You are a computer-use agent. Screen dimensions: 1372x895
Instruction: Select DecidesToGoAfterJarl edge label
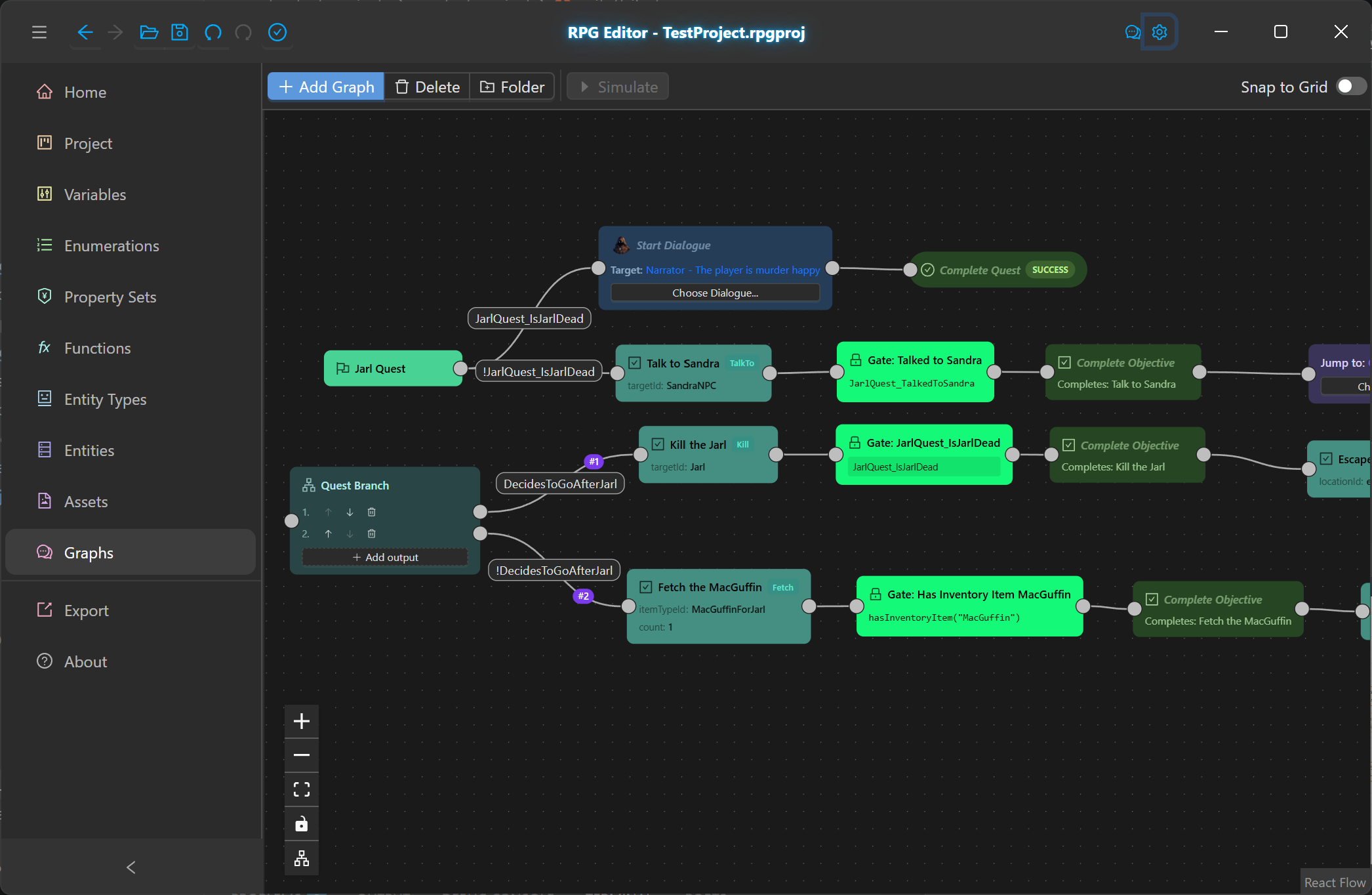pos(560,484)
